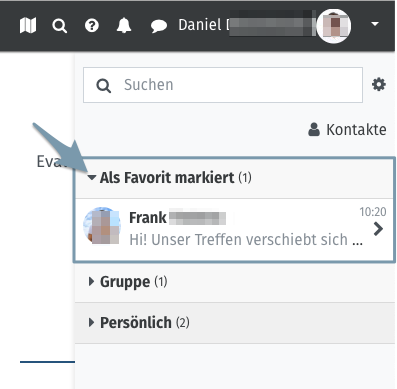
Task: Open the notifications bell
Action: pos(124,25)
